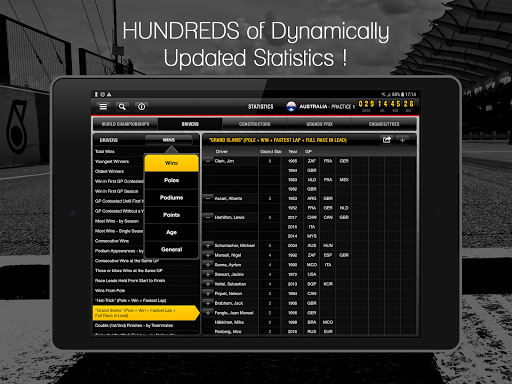
Task: Select Consecutive Wins at the Same GP
Action: [146, 261]
